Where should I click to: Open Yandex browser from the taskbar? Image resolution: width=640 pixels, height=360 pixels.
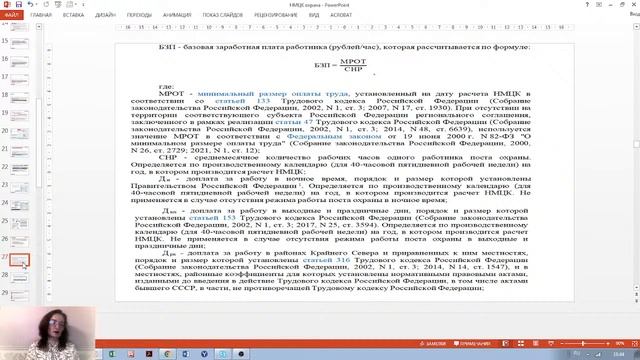(204, 354)
